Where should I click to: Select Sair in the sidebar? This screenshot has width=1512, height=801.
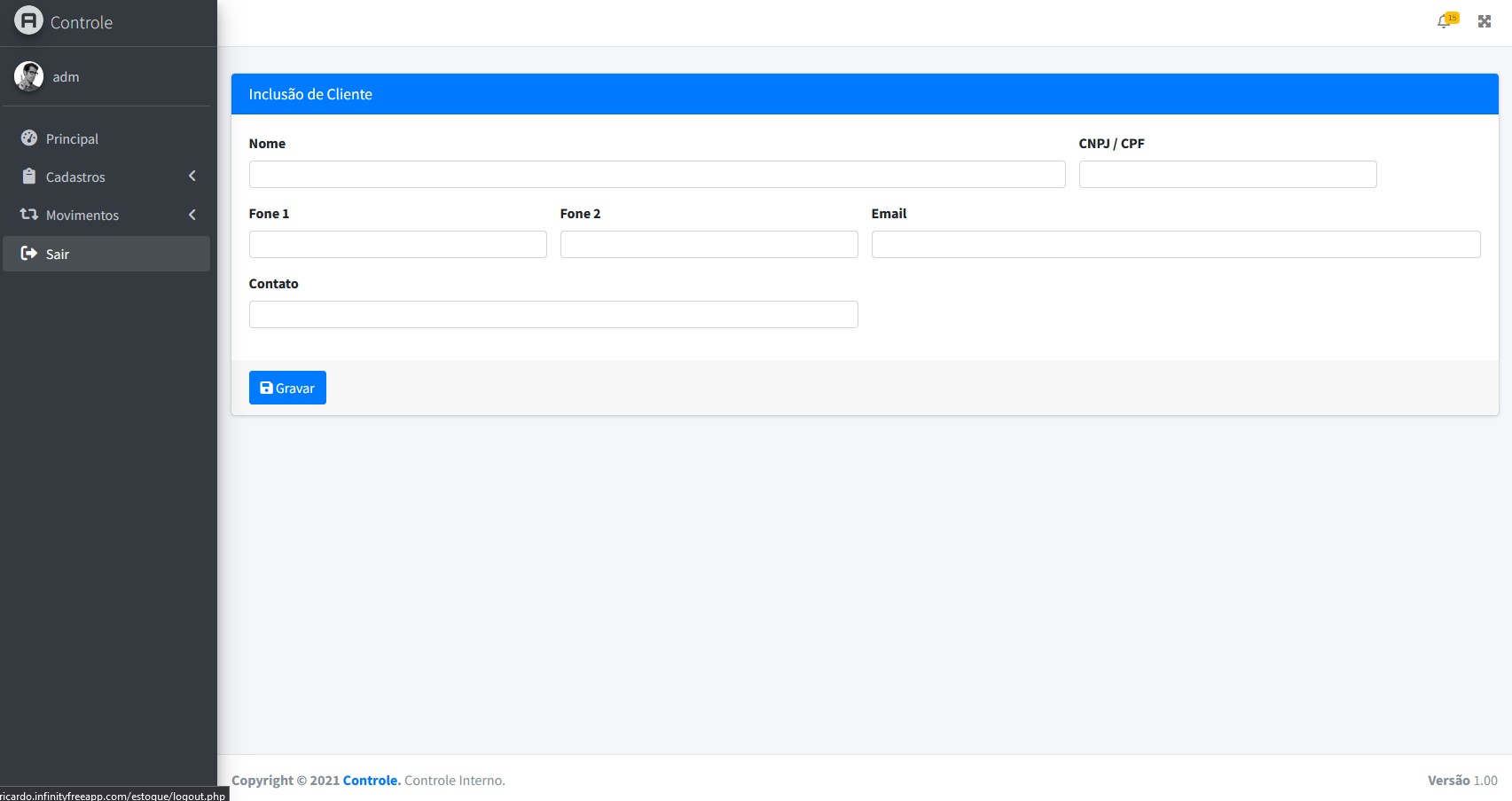58,255
